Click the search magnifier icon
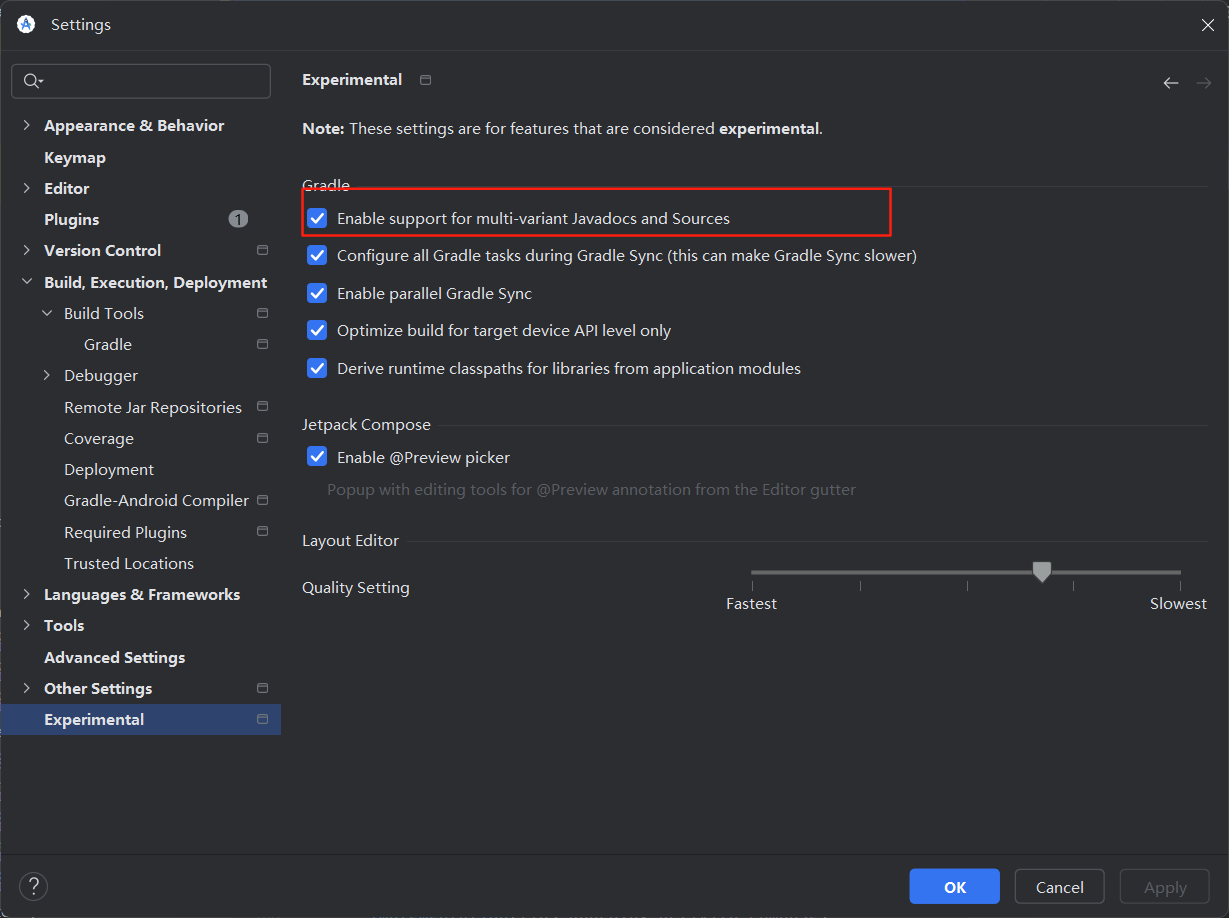The height and width of the screenshot is (918, 1229). click(x=31, y=81)
